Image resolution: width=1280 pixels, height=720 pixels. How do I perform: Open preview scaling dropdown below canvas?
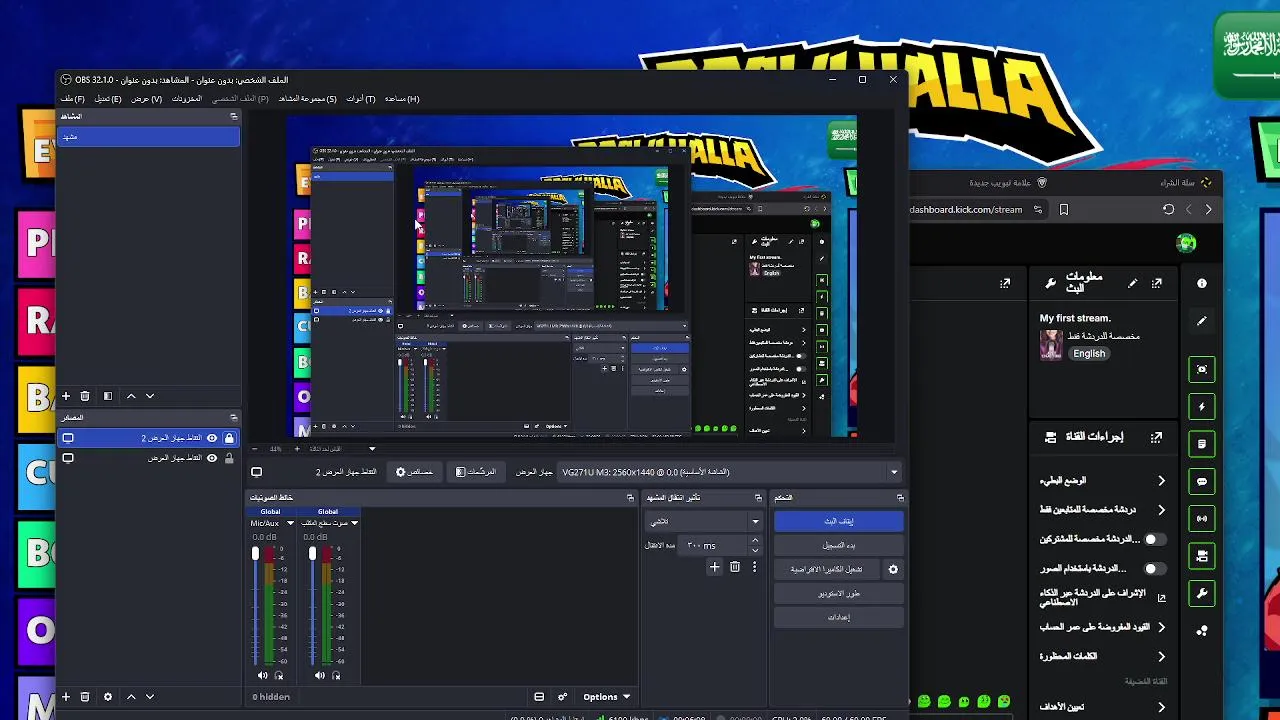tap(372, 449)
